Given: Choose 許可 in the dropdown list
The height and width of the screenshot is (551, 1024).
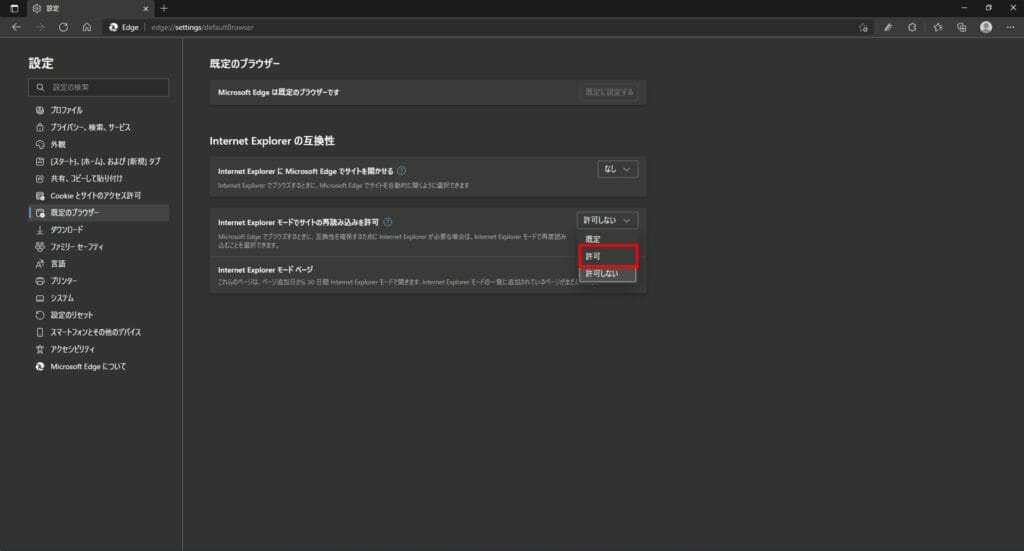Looking at the screenshot, I should pos(608,256).
